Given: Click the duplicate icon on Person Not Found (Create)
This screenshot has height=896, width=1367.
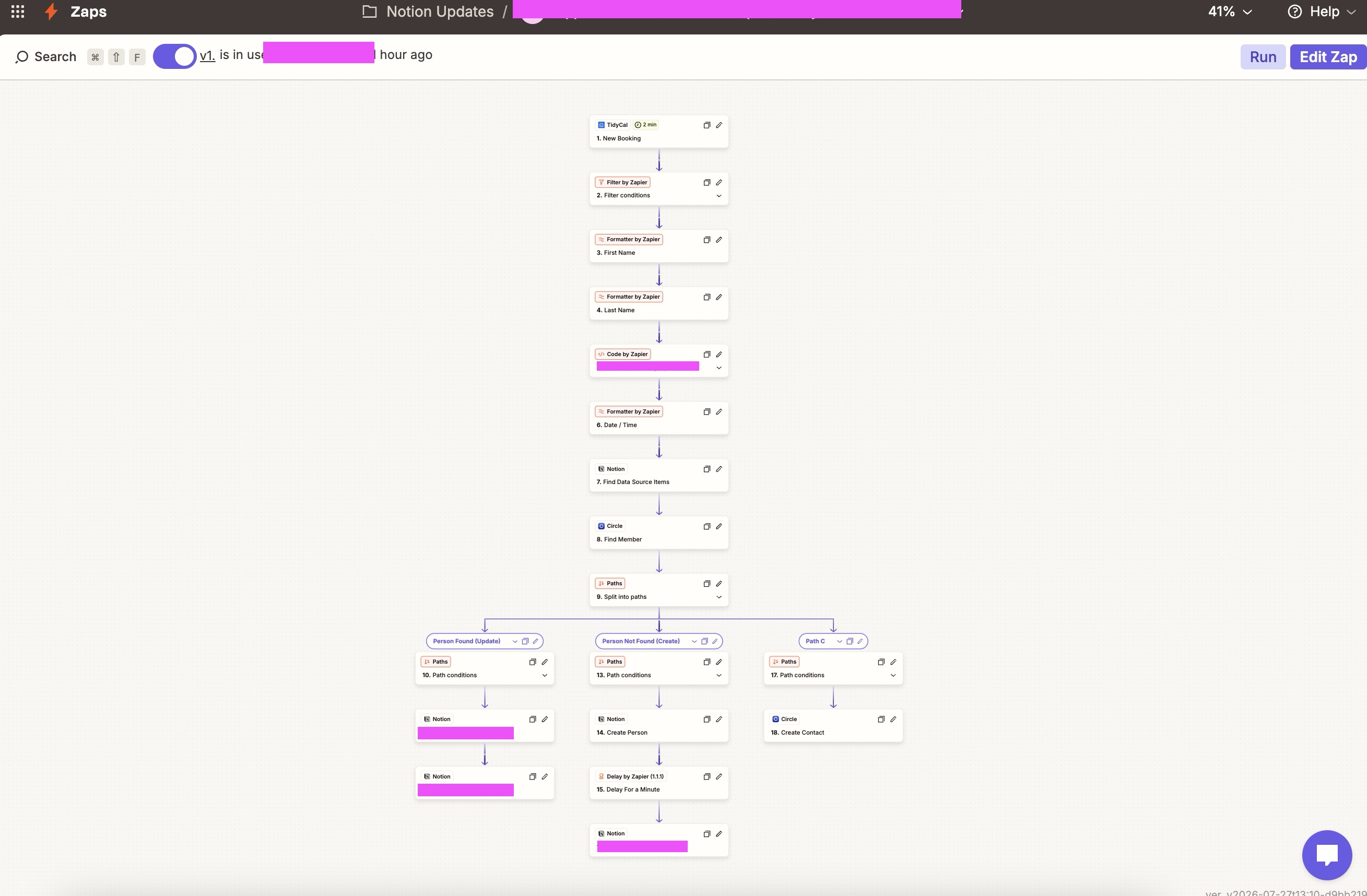Looking at the screenshot, I should pos(704,642).
